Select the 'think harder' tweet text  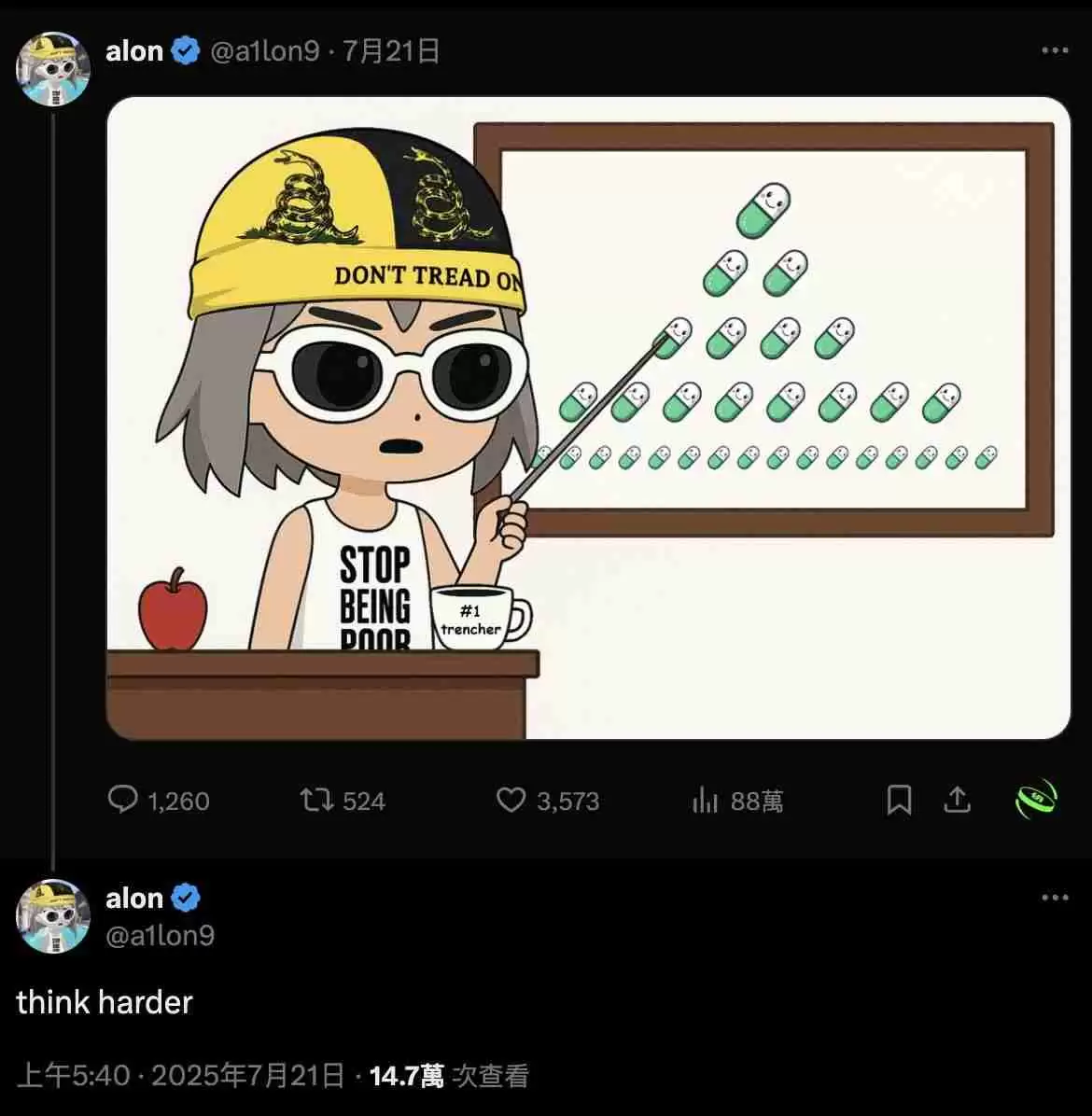click(105, 1002)
